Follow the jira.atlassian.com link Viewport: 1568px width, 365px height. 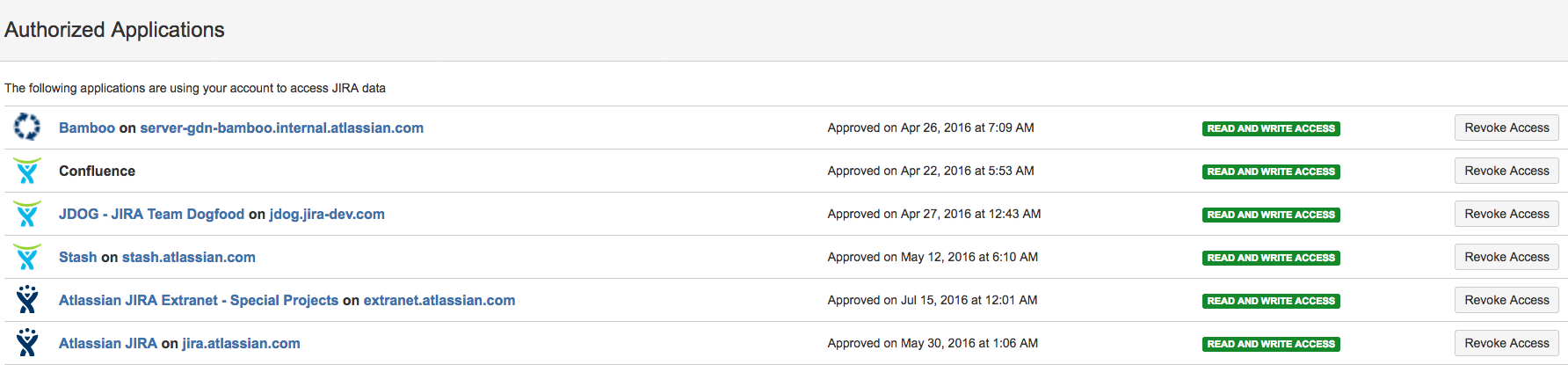(241, 344)
